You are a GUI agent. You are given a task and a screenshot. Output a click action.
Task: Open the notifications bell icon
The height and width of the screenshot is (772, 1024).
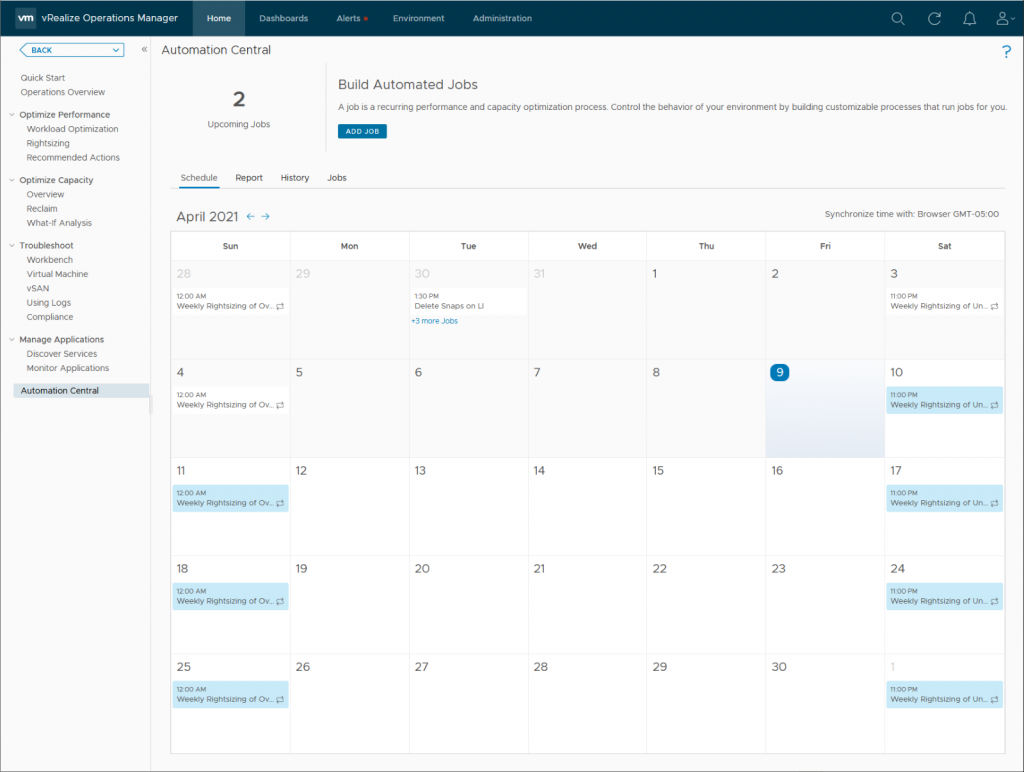click(x=969, y=18)
